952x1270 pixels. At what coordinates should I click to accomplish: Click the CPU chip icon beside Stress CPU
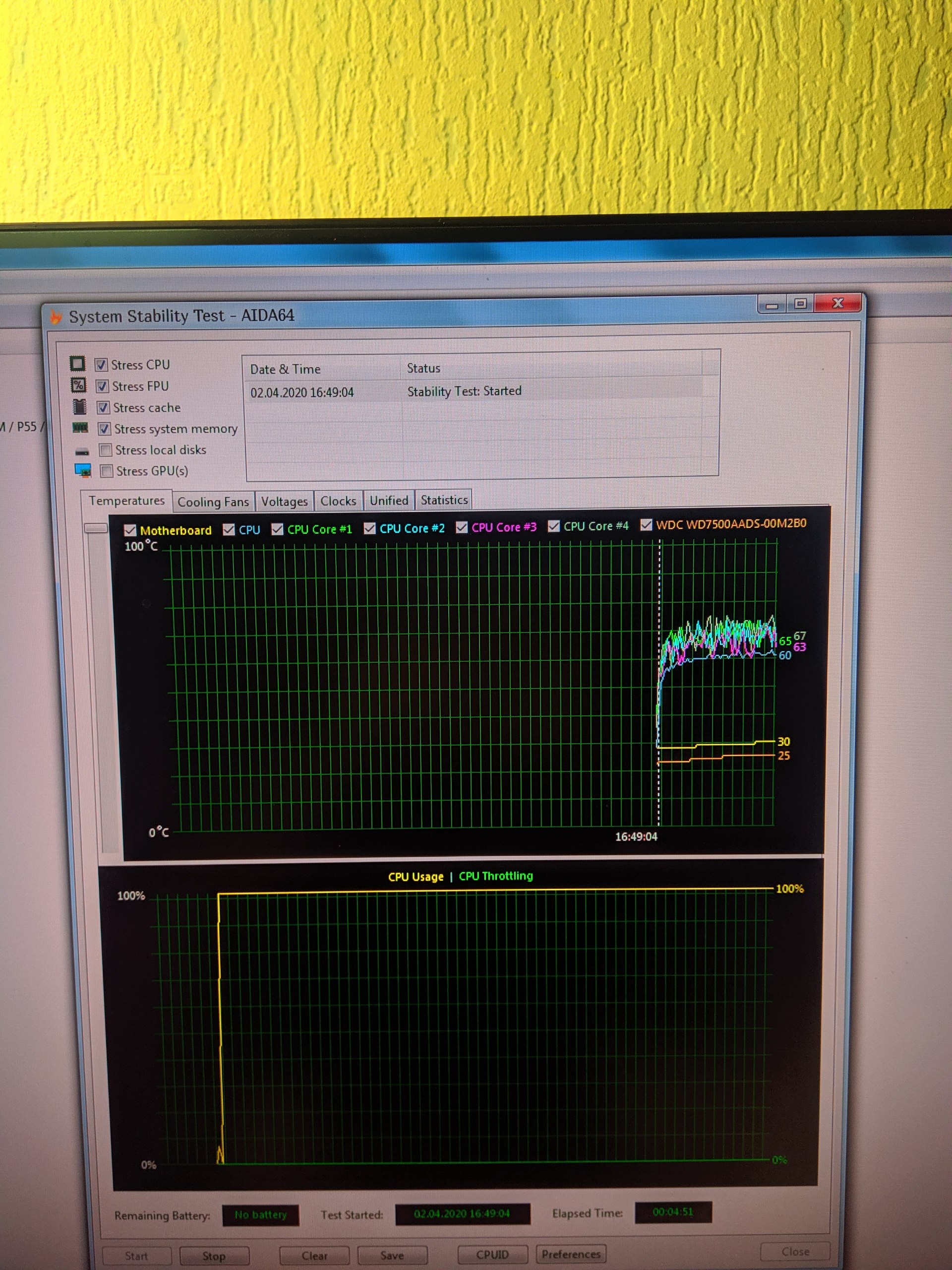tap(77, 364)
